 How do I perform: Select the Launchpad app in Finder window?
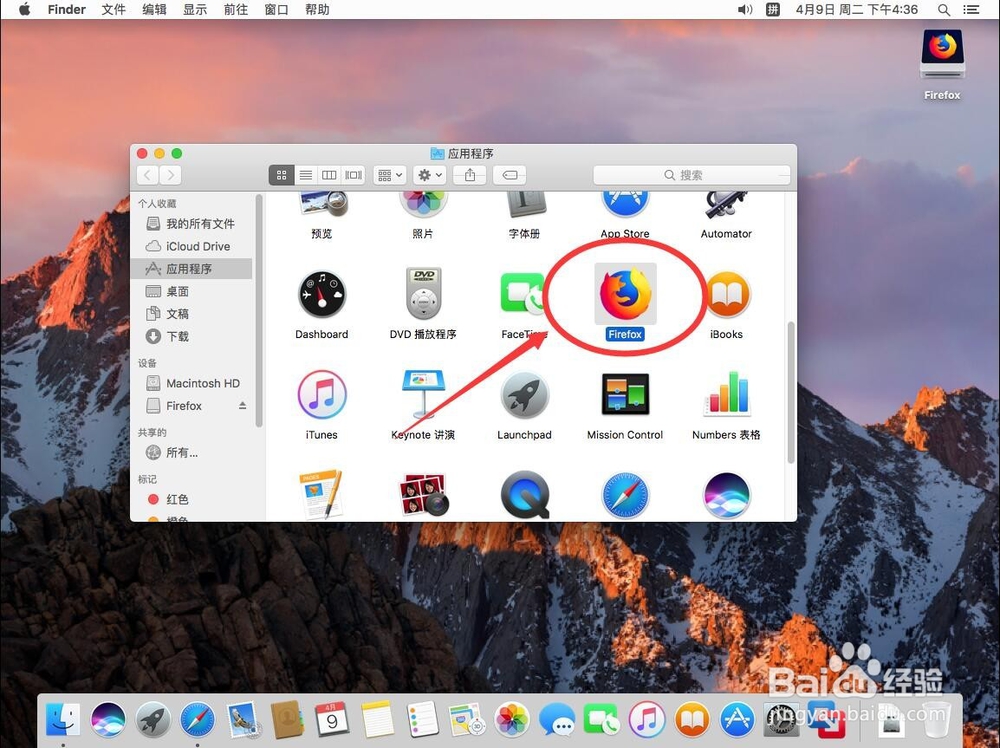[x=524, y=395]
